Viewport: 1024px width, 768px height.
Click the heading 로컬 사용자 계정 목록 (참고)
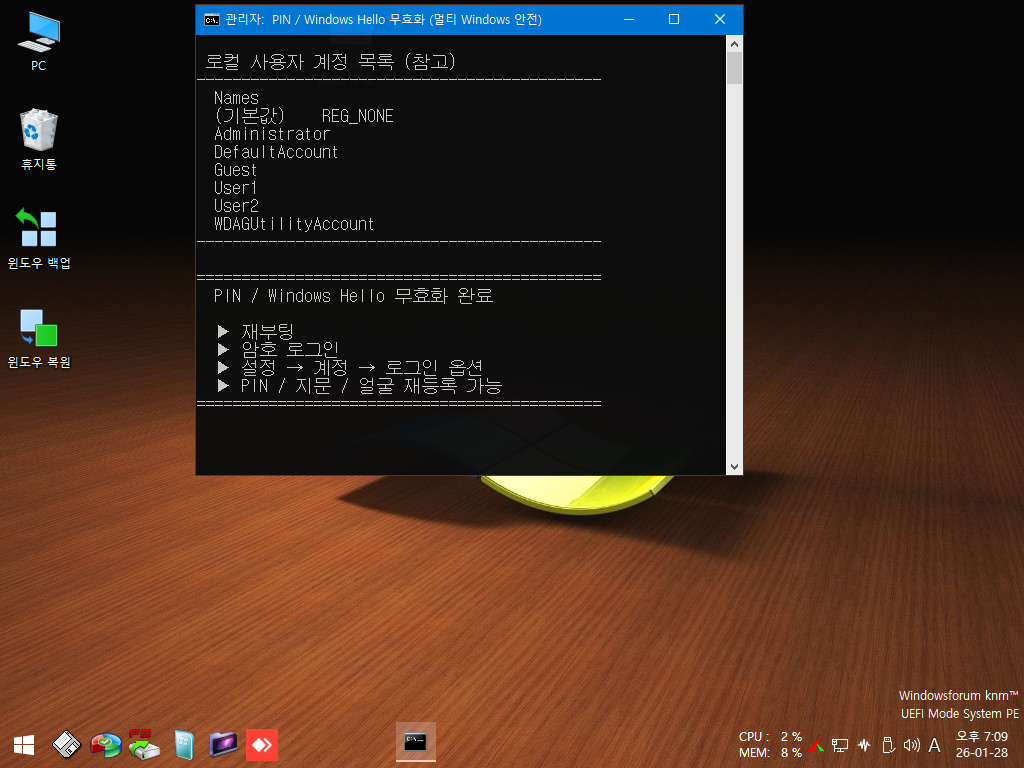(x=330, y=61)
